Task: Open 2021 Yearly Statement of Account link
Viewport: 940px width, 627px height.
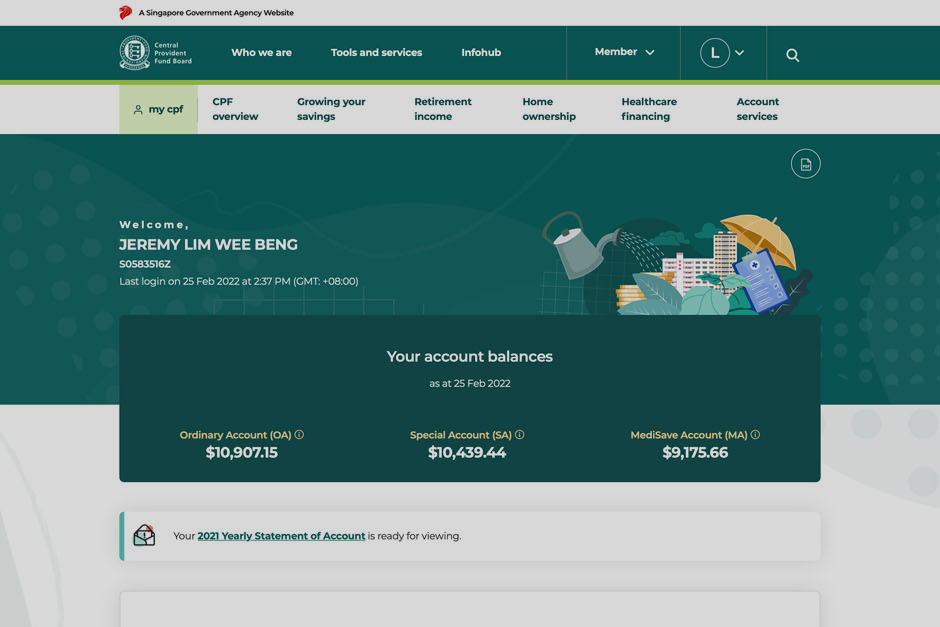Action: point(281,536)
